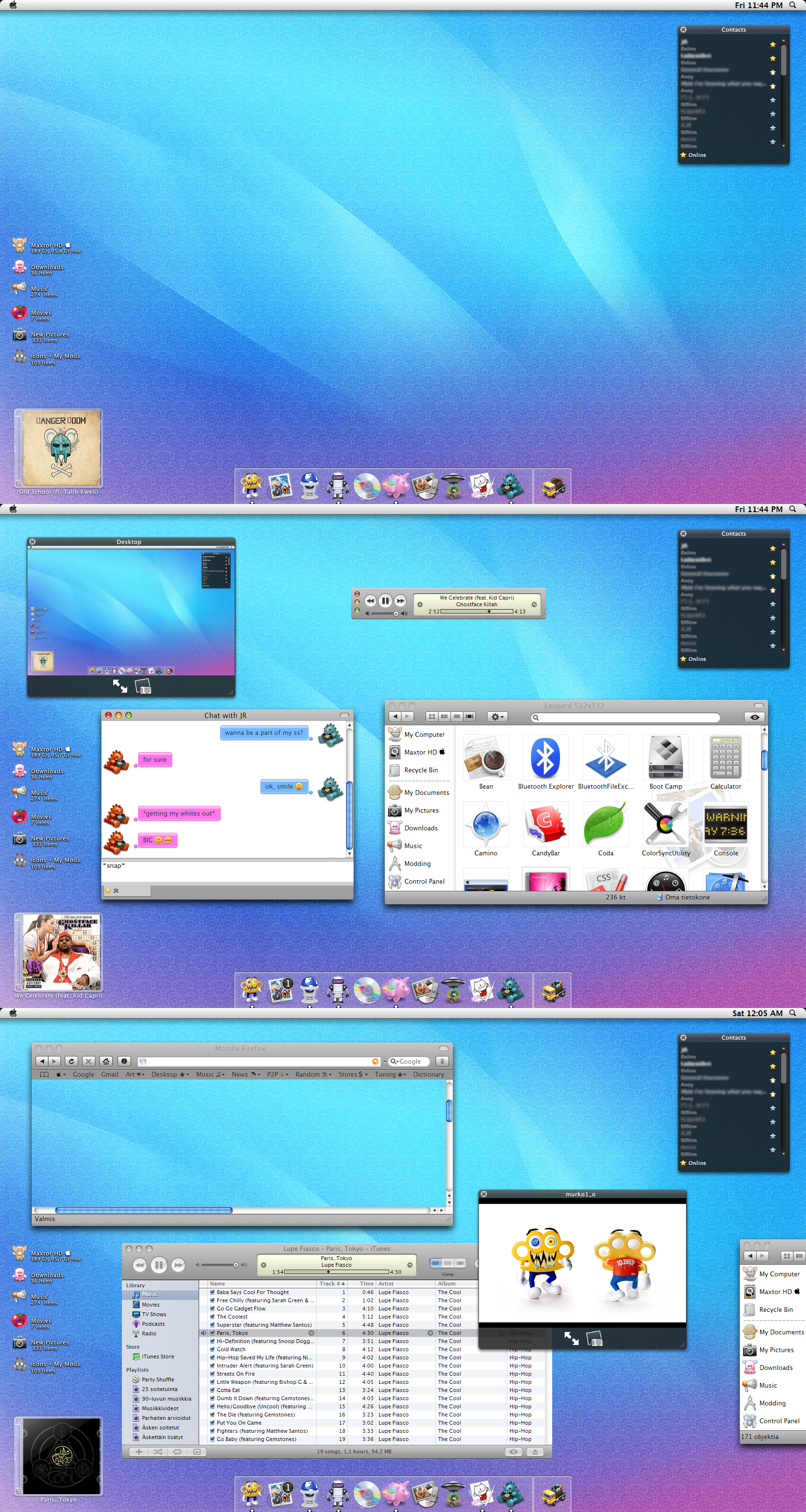Image resolution: width=806 pixels, height=1512 pixels.
Task: Open Bean app in Leopard 512x512 window
Action: click(x=486, y=758)
